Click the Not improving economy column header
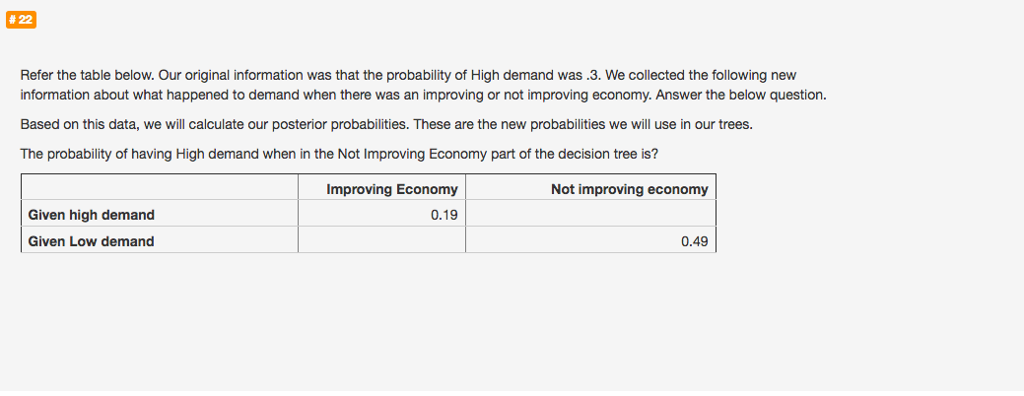 tap(591, 188)
